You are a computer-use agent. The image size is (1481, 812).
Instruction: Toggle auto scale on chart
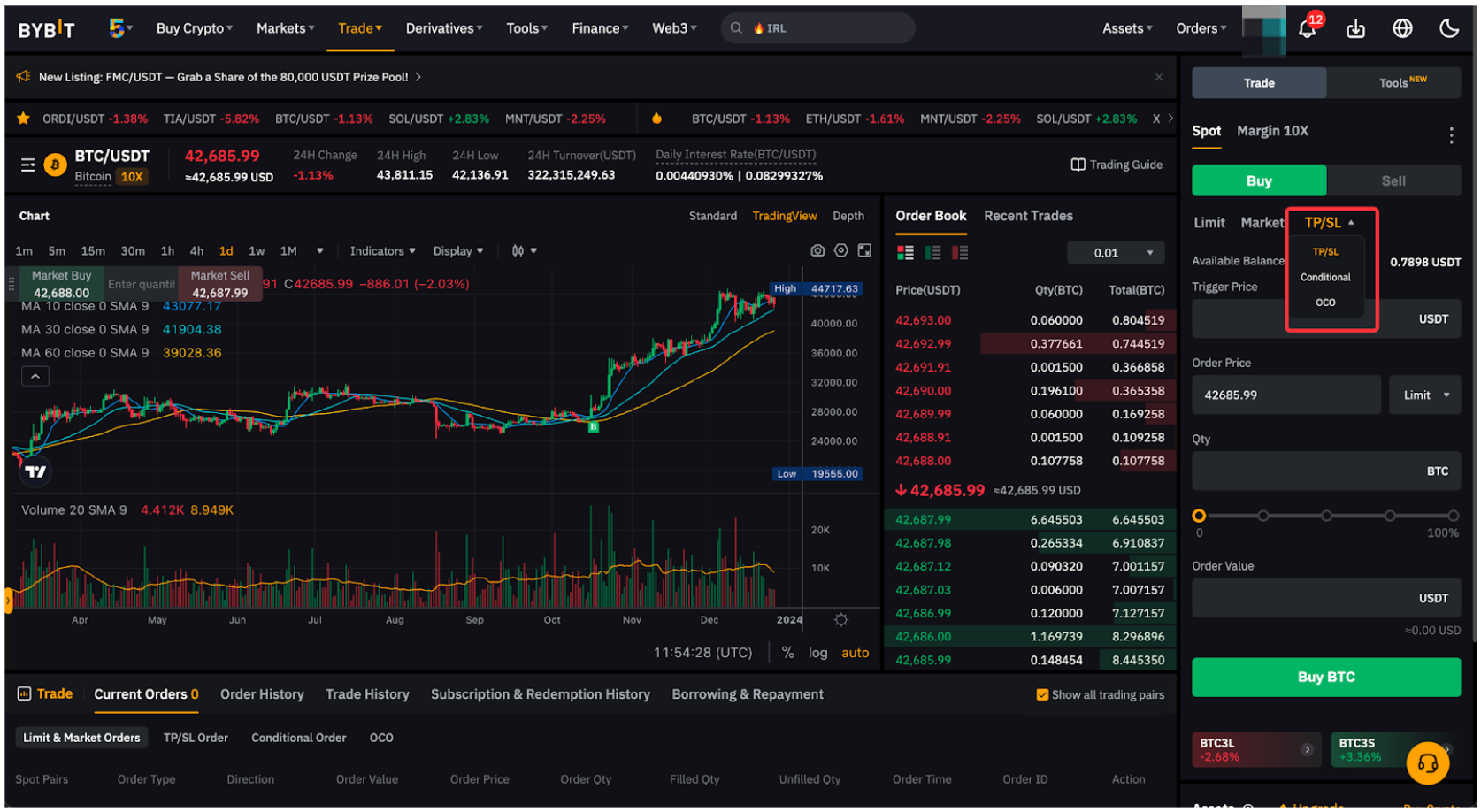tap(855, 654)
